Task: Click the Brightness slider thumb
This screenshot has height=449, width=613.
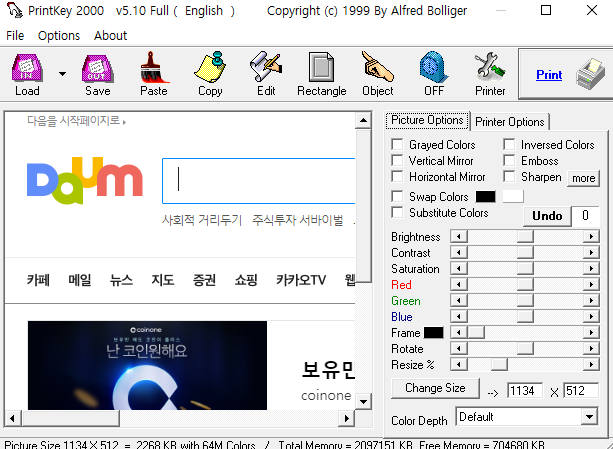Action: [x=525, y=236]
